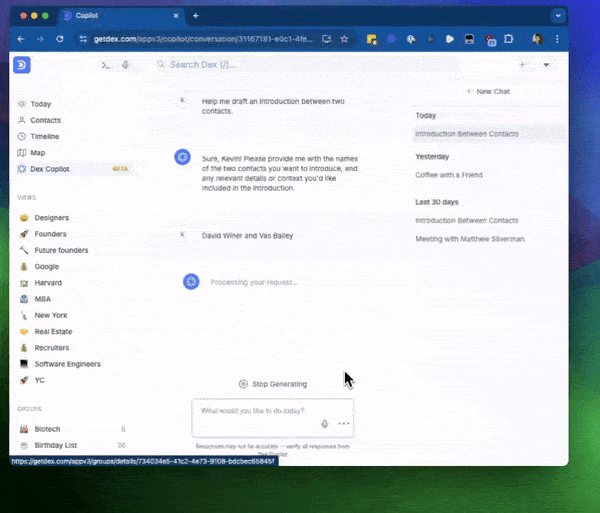600x513 pixels.
Task: Open the dropdown arrow in Dex header
Action: [546, 65]
